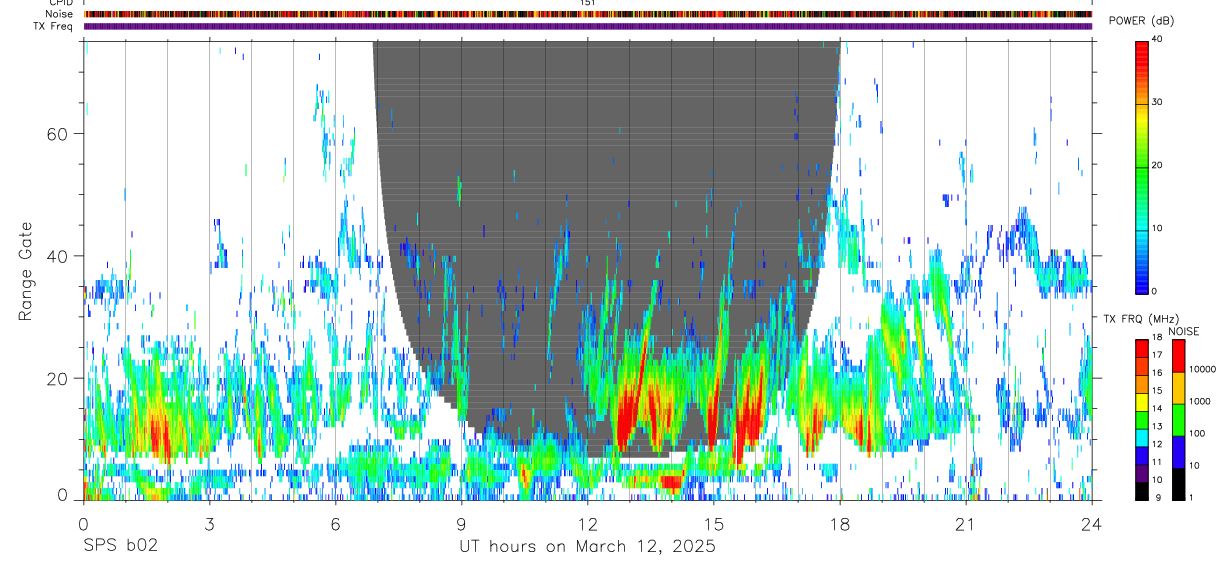The height and width of the screenshot is (567, 1228).
Task: Click the yellow TX frequency swatch above 14
Action: [1142, 401]
